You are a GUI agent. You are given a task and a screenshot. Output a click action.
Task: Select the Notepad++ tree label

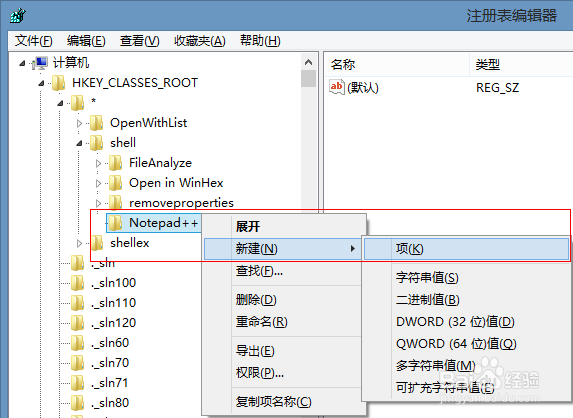pos(164,223)
